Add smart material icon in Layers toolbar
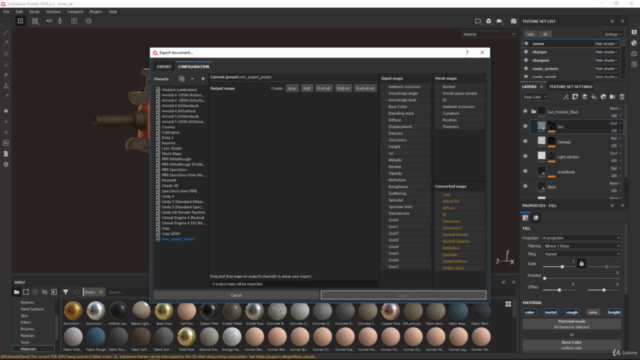Image resolution: width=640 pixels, height=360 pixels. tap(603, 97)
